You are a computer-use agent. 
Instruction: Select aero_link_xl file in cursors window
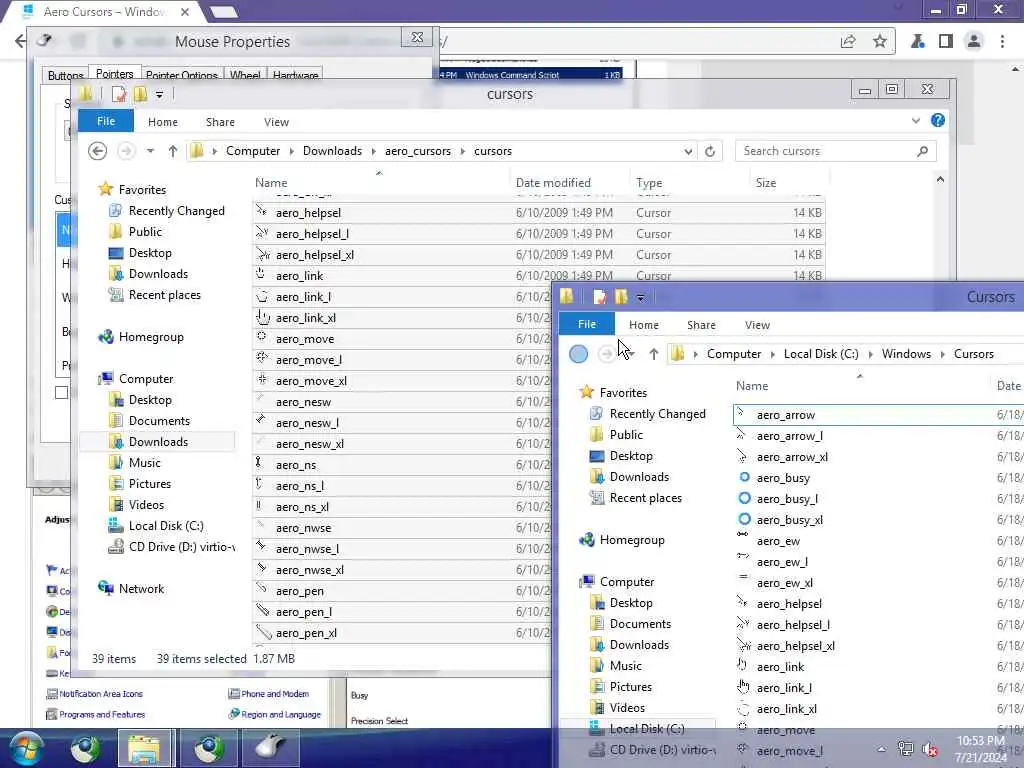306,318
